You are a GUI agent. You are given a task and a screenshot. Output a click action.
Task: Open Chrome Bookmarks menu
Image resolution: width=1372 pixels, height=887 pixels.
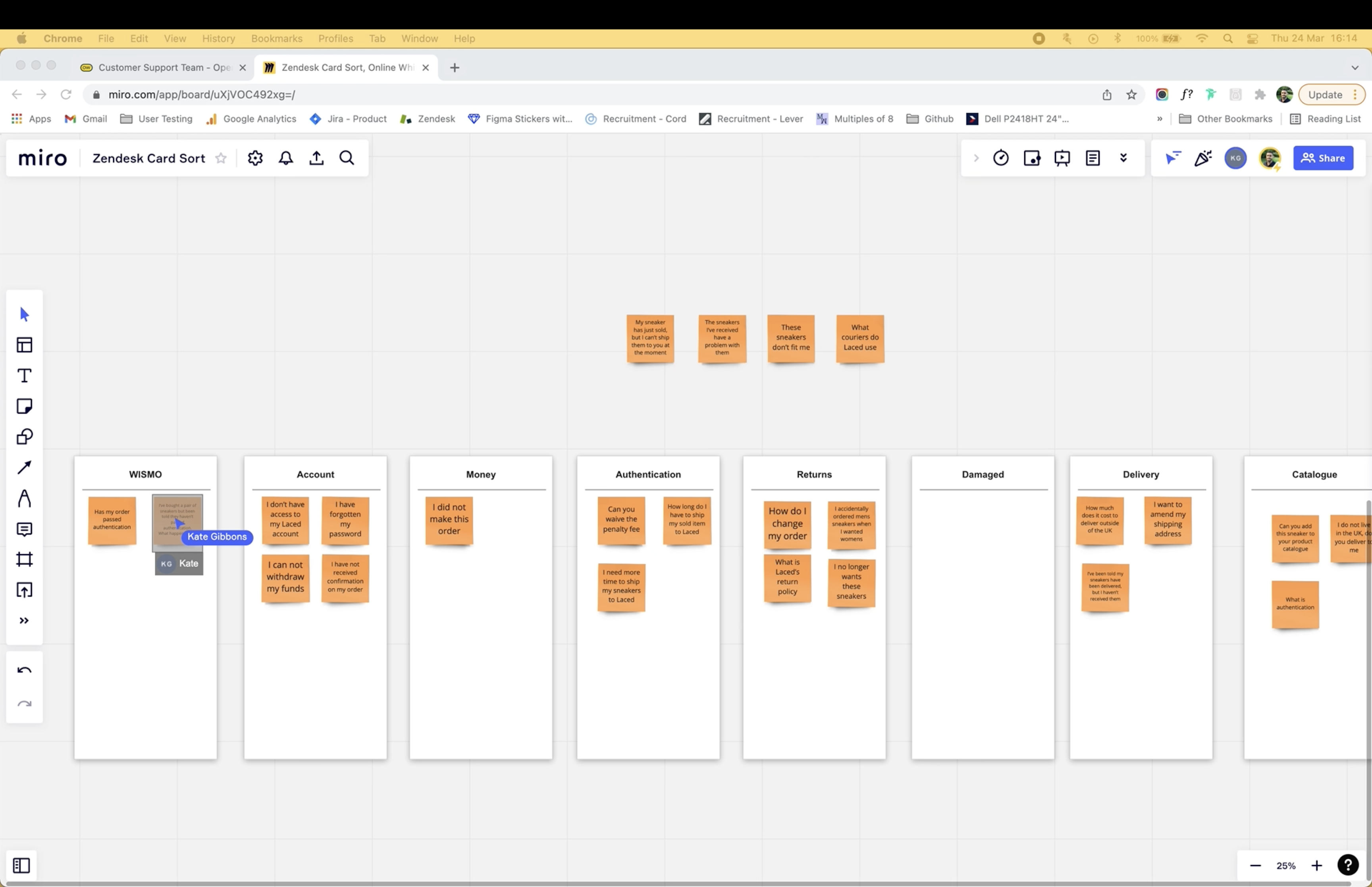click(276, 39)
